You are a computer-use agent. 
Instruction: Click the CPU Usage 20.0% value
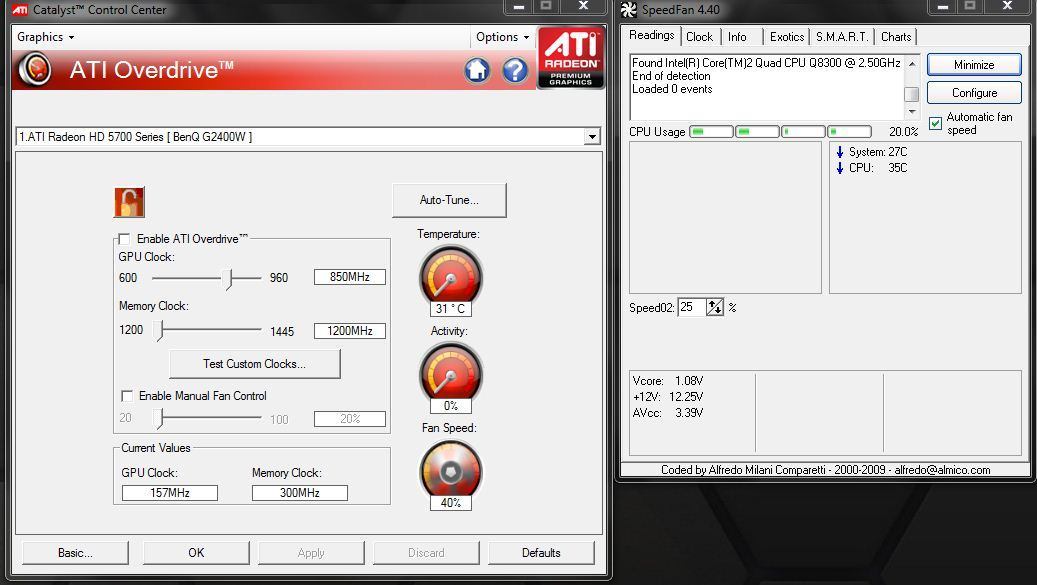pos(903,132)
